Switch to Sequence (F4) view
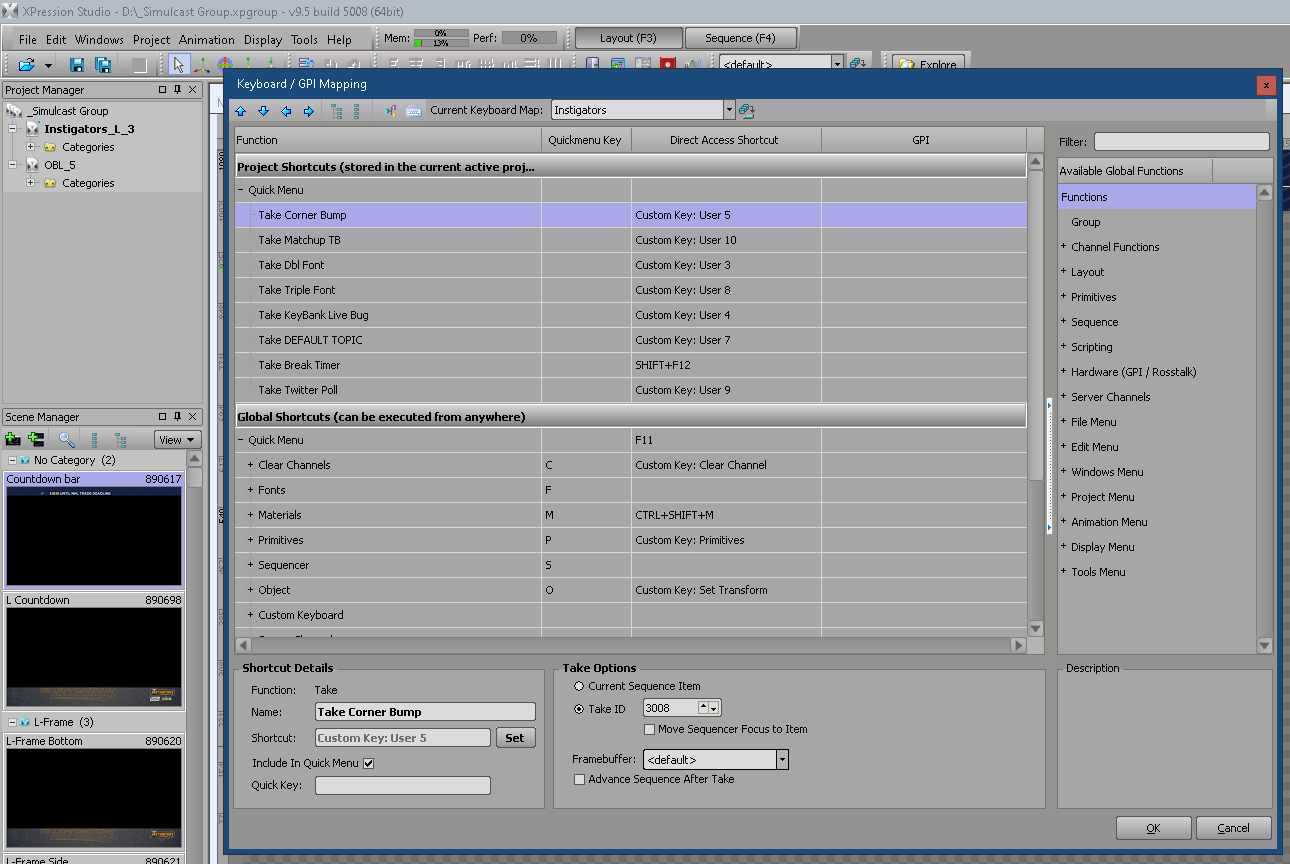 tap(740, 38)
